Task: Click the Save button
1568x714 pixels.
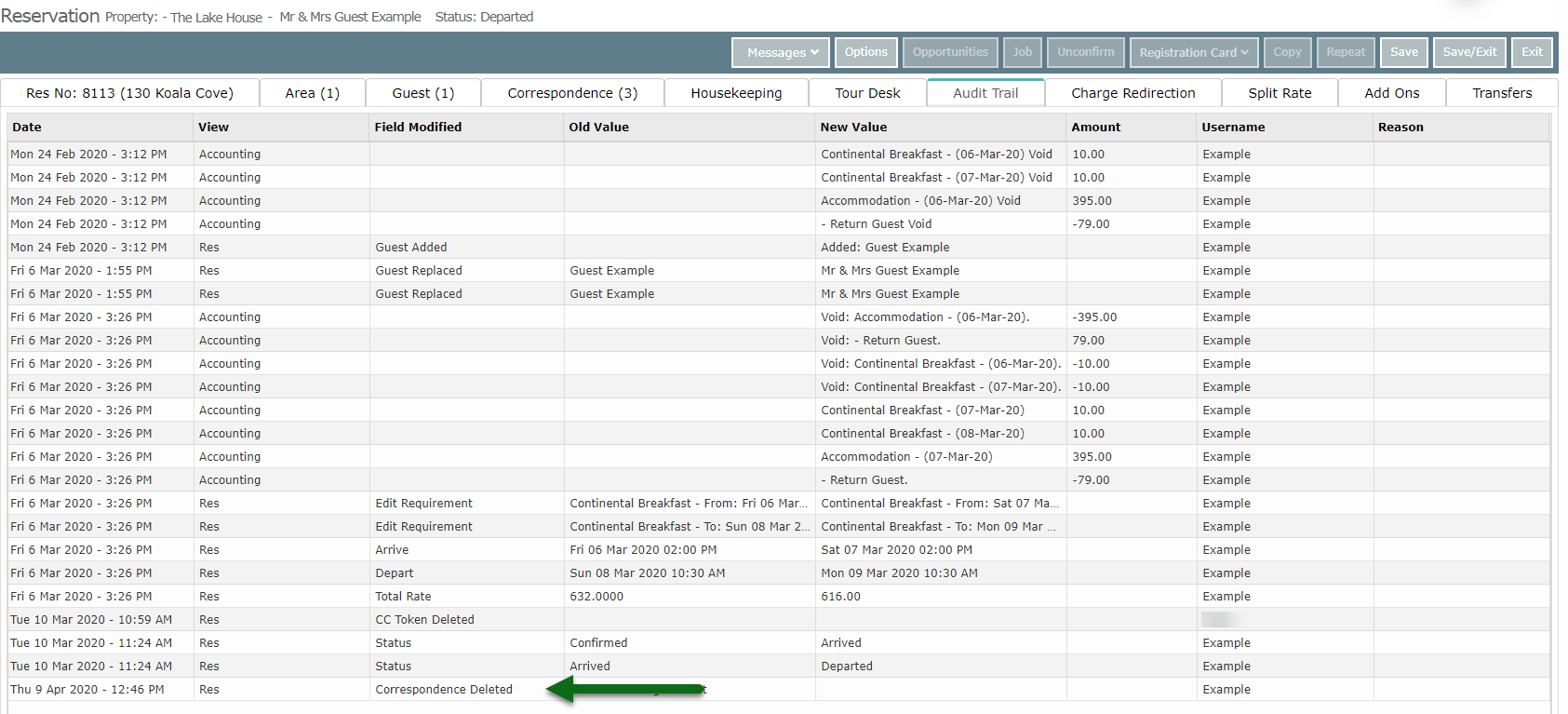Action: point(1404,52)
